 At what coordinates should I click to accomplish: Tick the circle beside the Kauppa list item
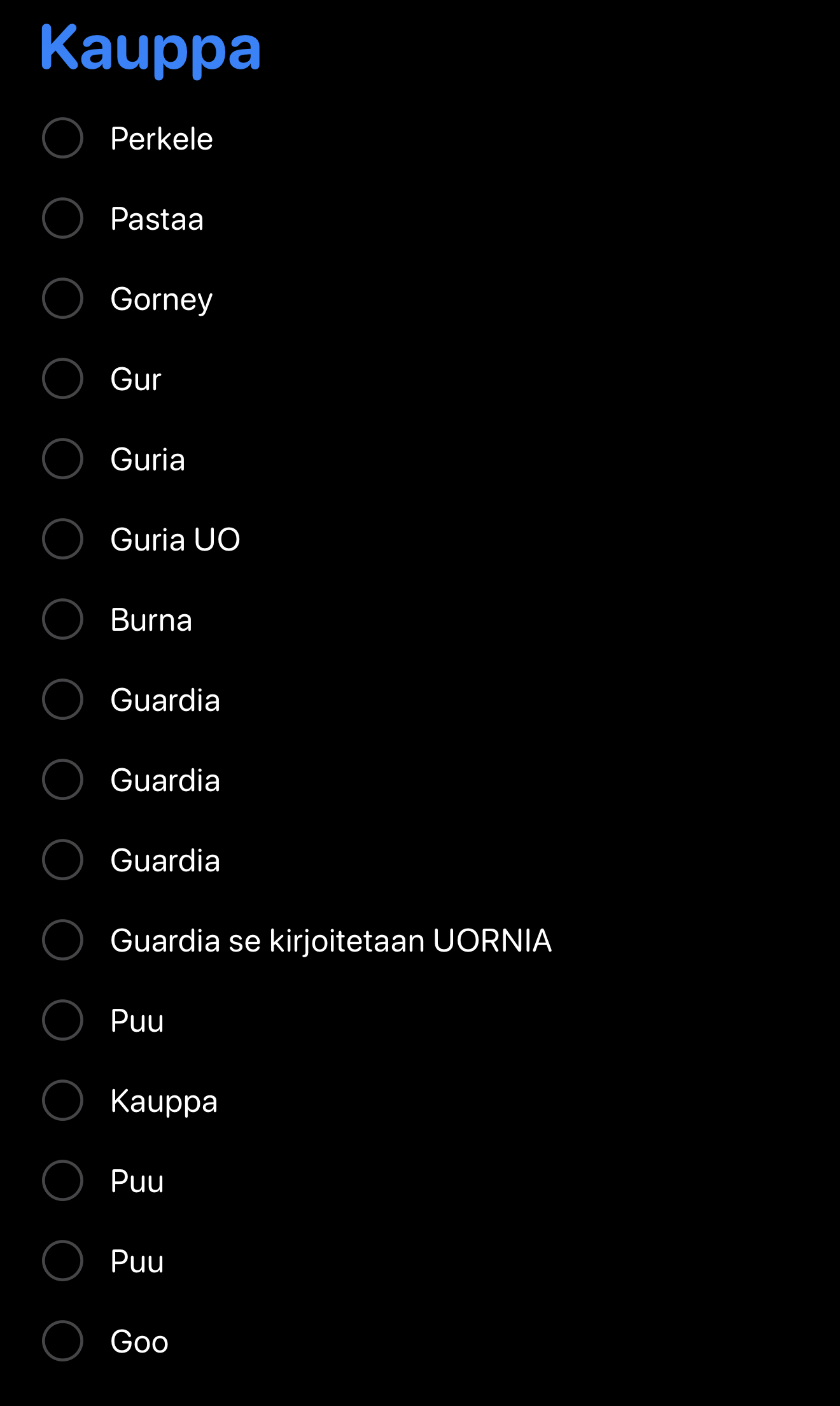[x=62, y=1100]
